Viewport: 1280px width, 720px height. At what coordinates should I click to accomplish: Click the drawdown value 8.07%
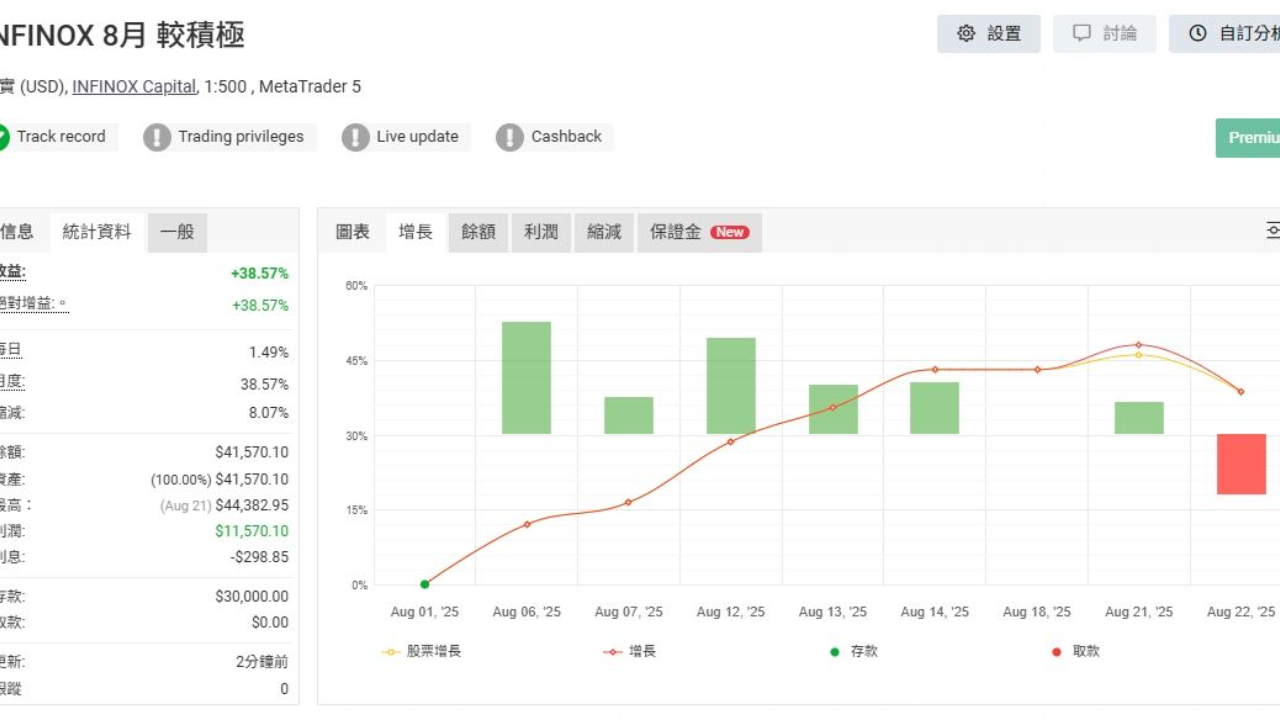tap(269, 412)
